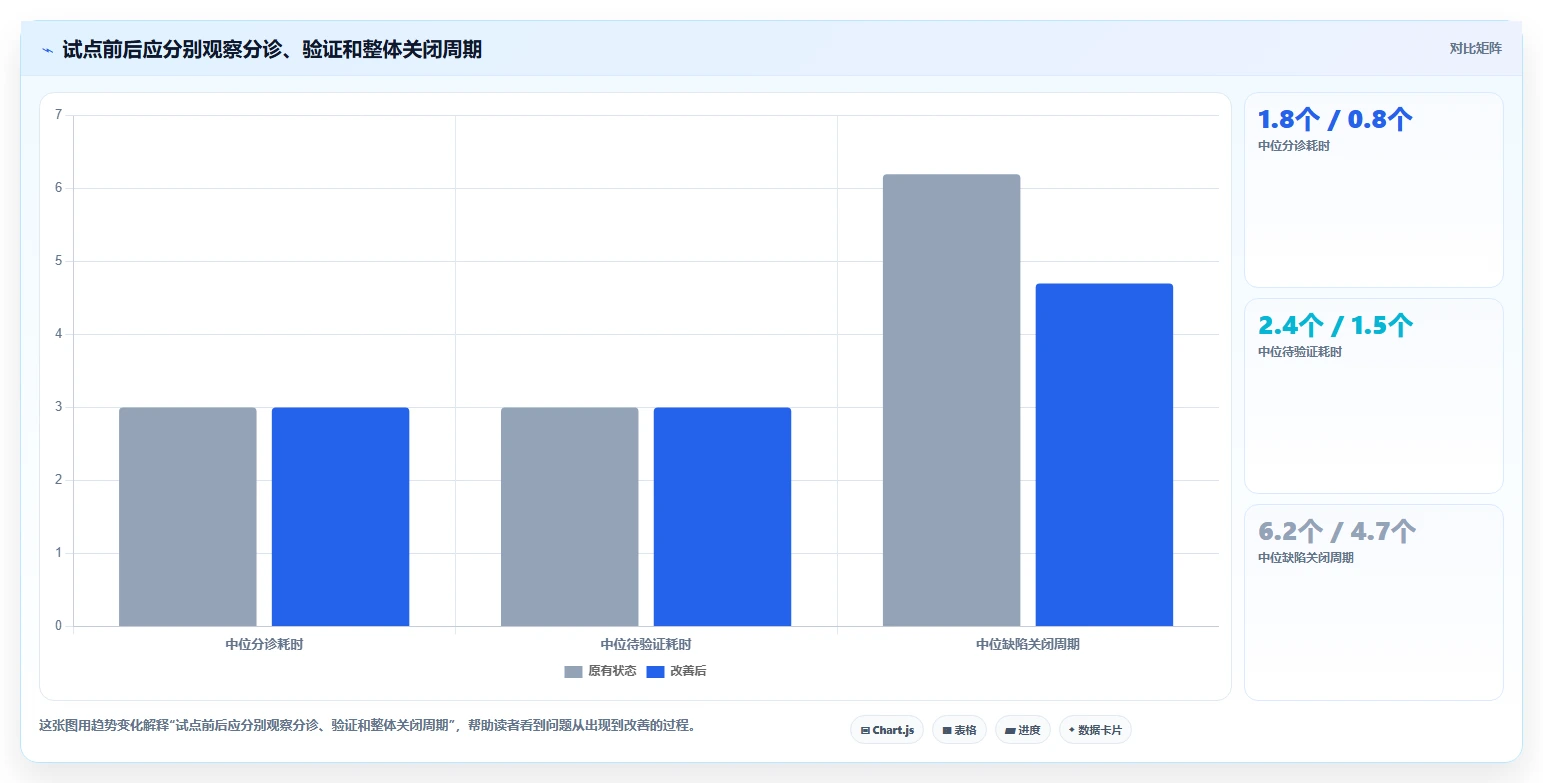Click the y-axis tick label 0

click(x=58, y=626)
